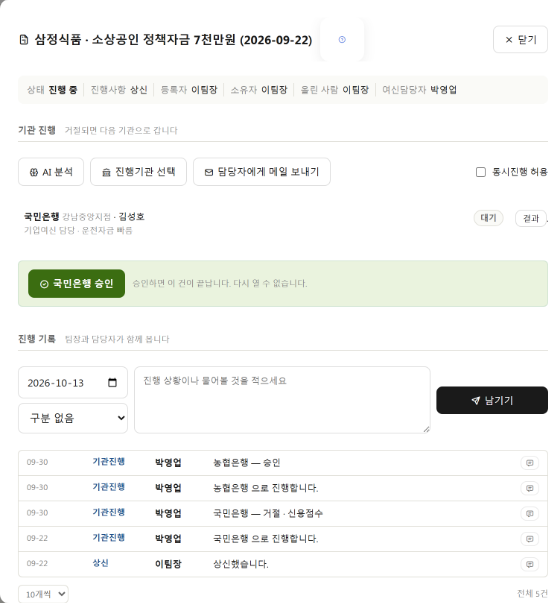548x603 pixels.
Task: Click document icon before 삼정식품 title
Action: [24, 40]
